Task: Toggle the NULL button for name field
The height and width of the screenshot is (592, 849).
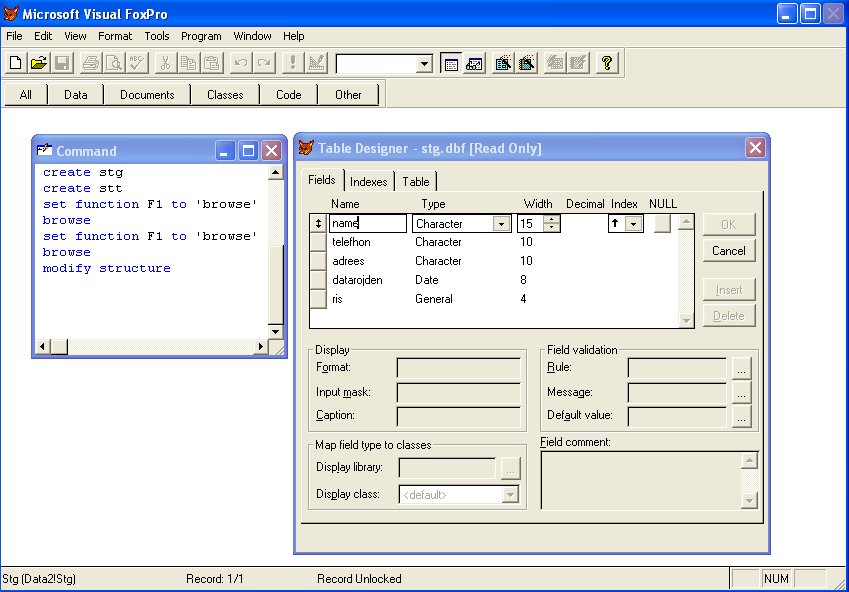Action: (x=662, y=223)
